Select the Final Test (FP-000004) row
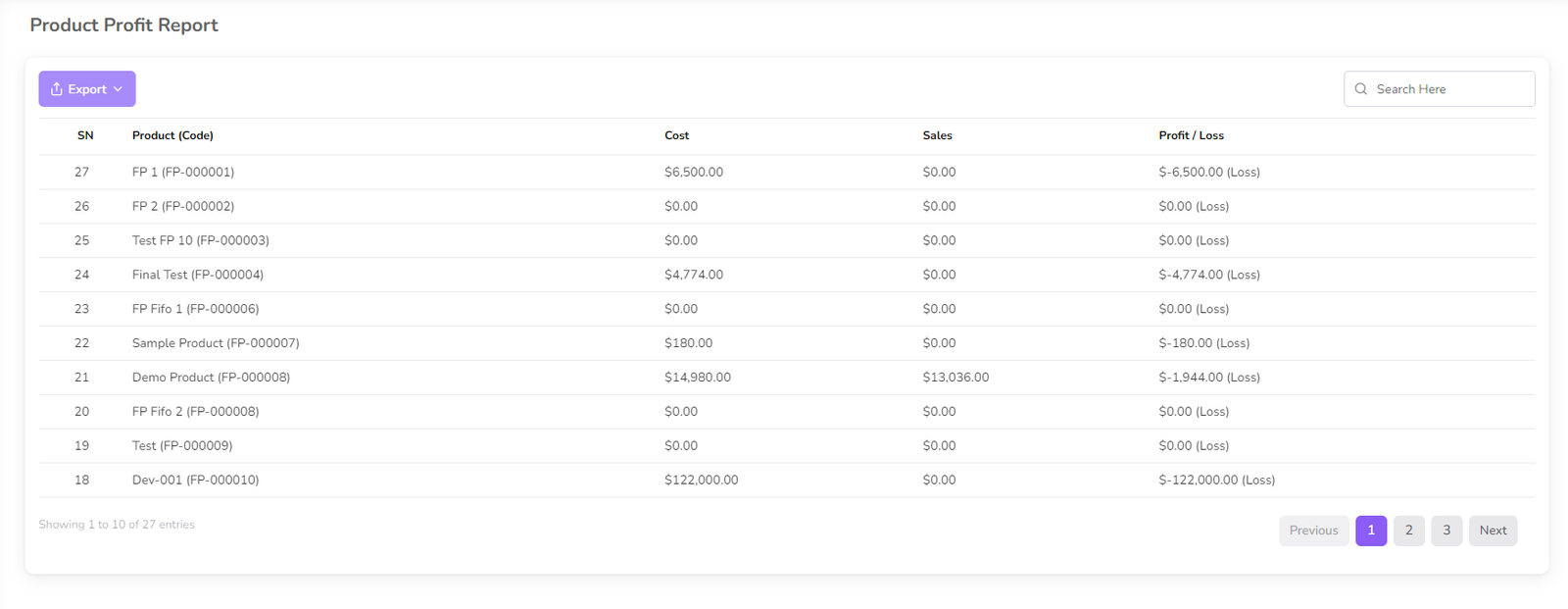 [197, 275]
